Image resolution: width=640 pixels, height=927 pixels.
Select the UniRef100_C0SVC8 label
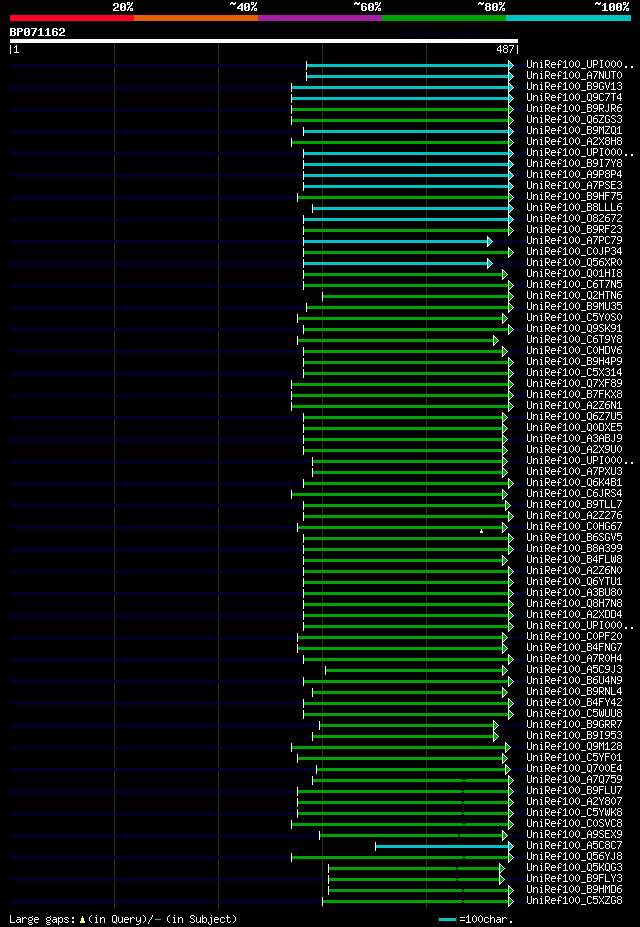click(x=574, y=824)
